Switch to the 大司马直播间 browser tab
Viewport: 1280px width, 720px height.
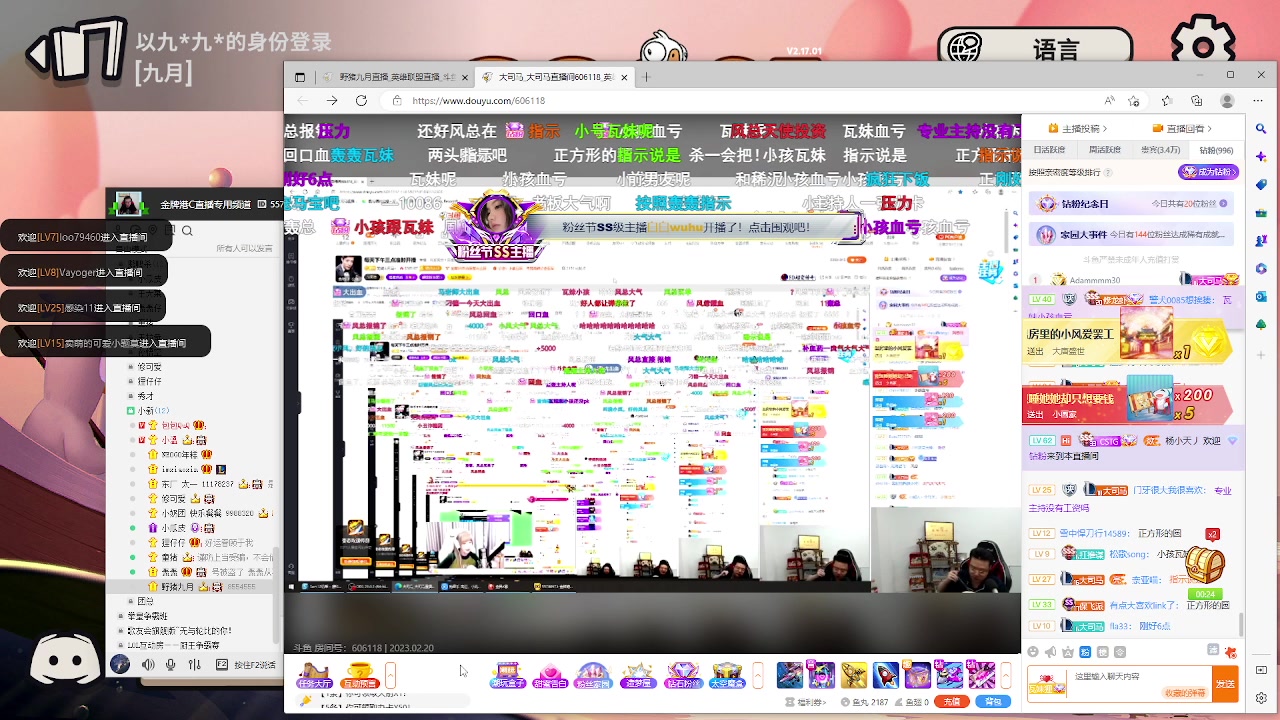[550, 76]
